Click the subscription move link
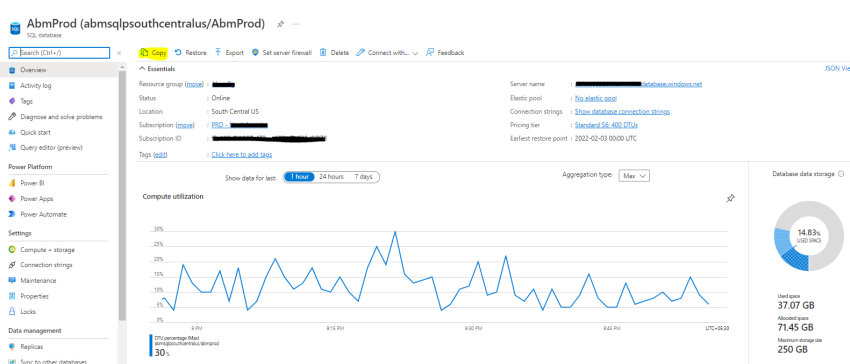 [185, 125]
